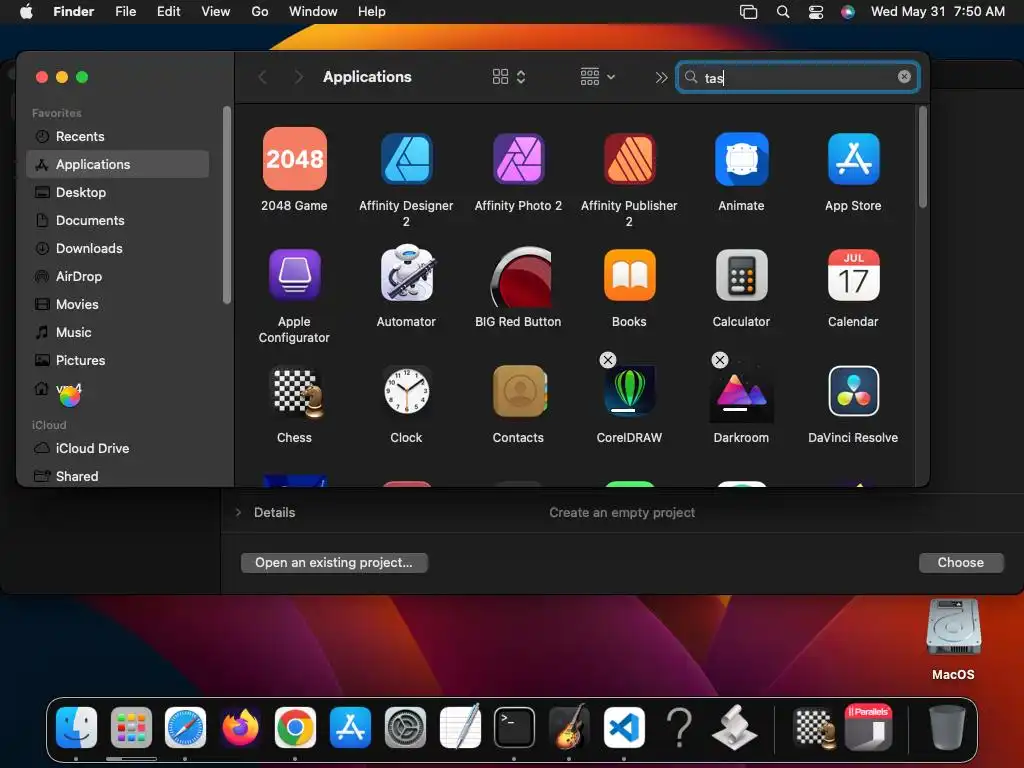Open the MacOS drive on desktop

(x=953, y=628)
